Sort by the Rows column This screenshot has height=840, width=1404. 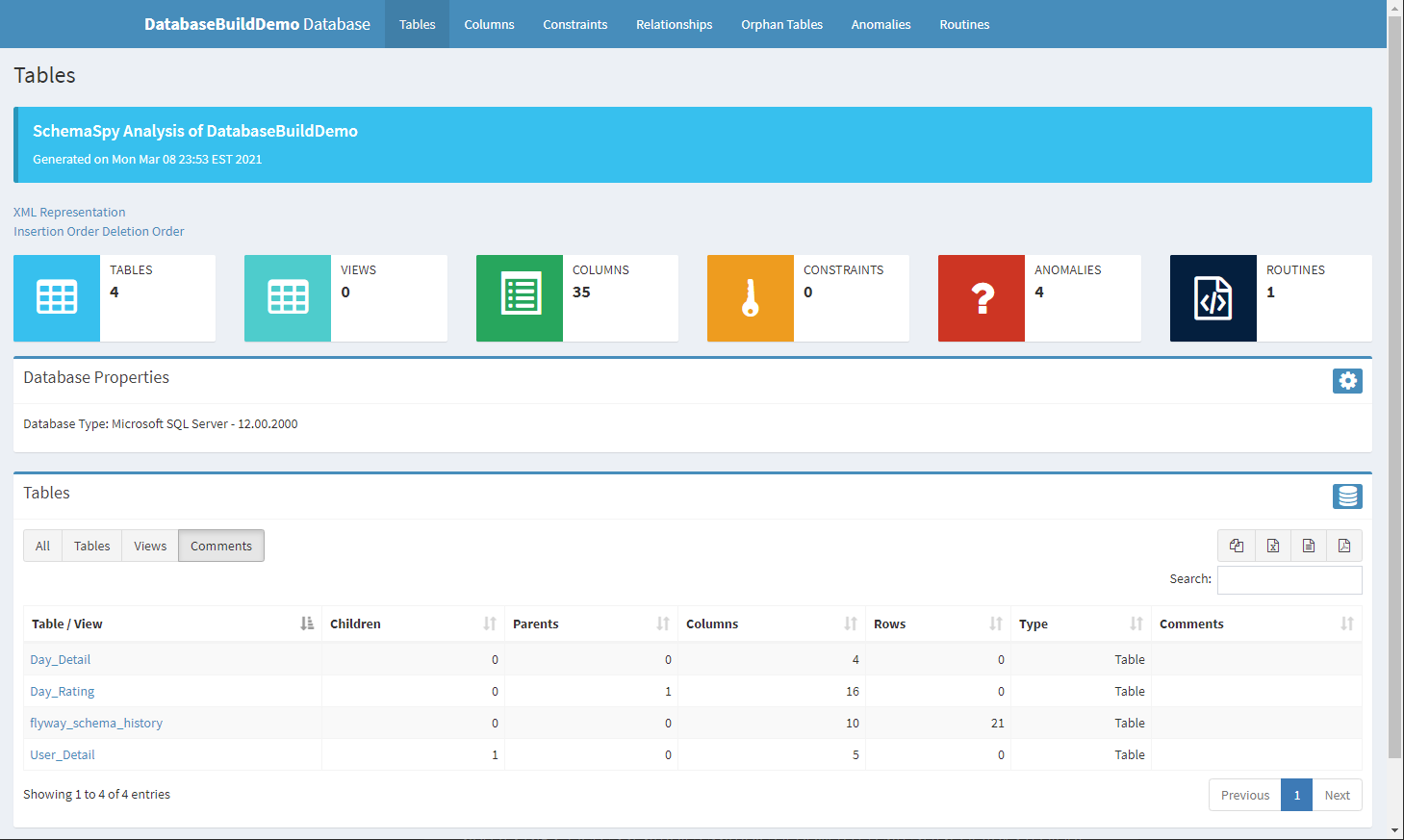938,624
